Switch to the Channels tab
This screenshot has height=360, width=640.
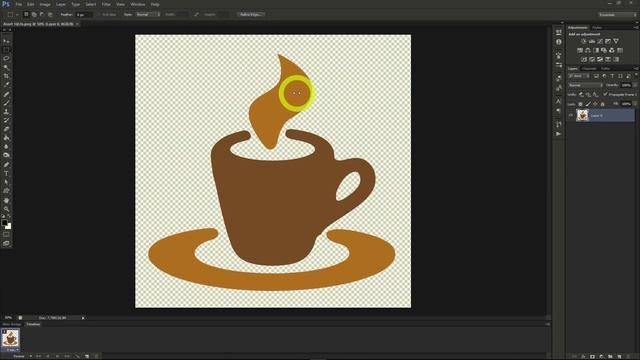point(589,69)
